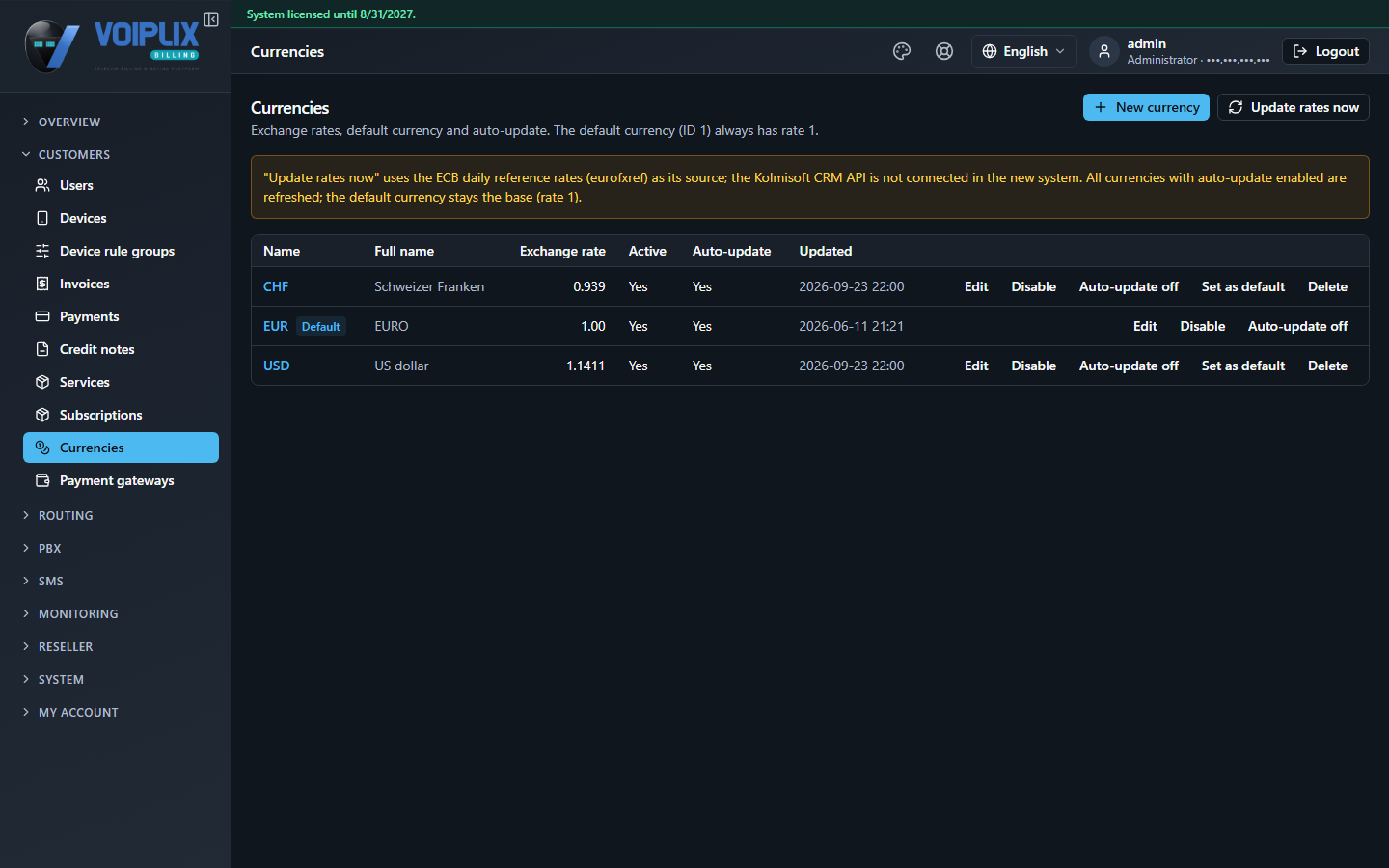Turn Auto-update off for CHF
The width and height of the screenshot is (1389, 868).
click(1129, 286)
